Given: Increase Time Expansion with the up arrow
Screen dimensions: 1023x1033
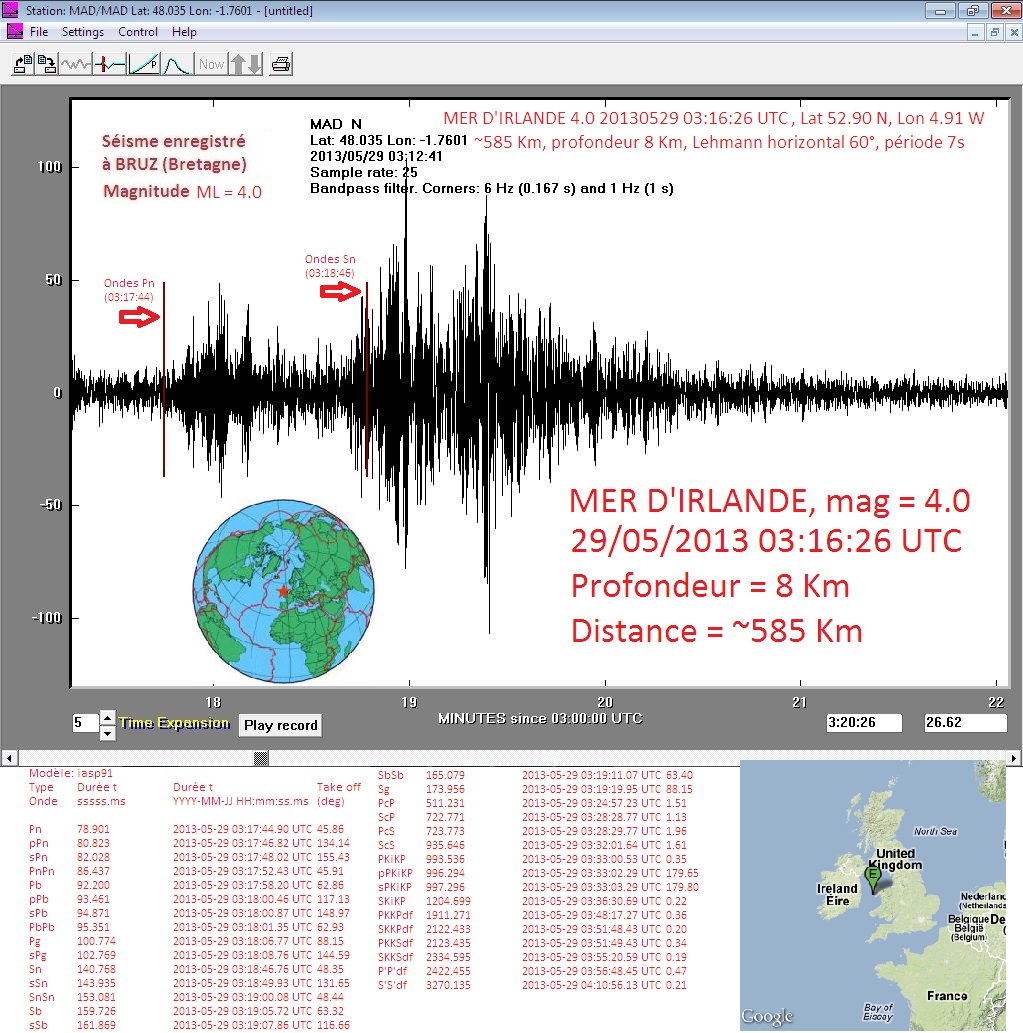Looking at the screenshot, I should click(108, 717).
